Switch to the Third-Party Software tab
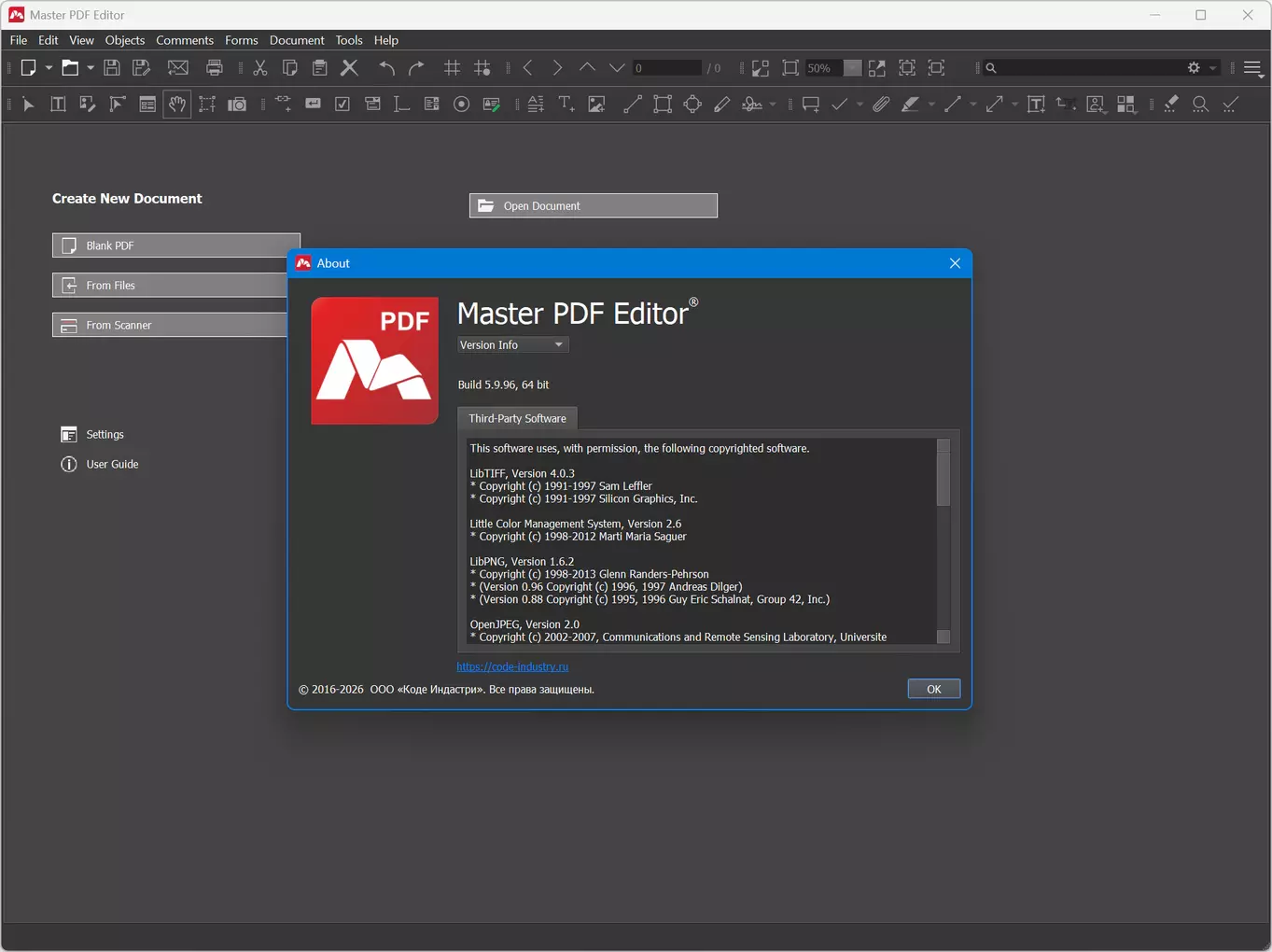Image resolution: width=1272 pixels, height=952 pixels. [517, 419]
